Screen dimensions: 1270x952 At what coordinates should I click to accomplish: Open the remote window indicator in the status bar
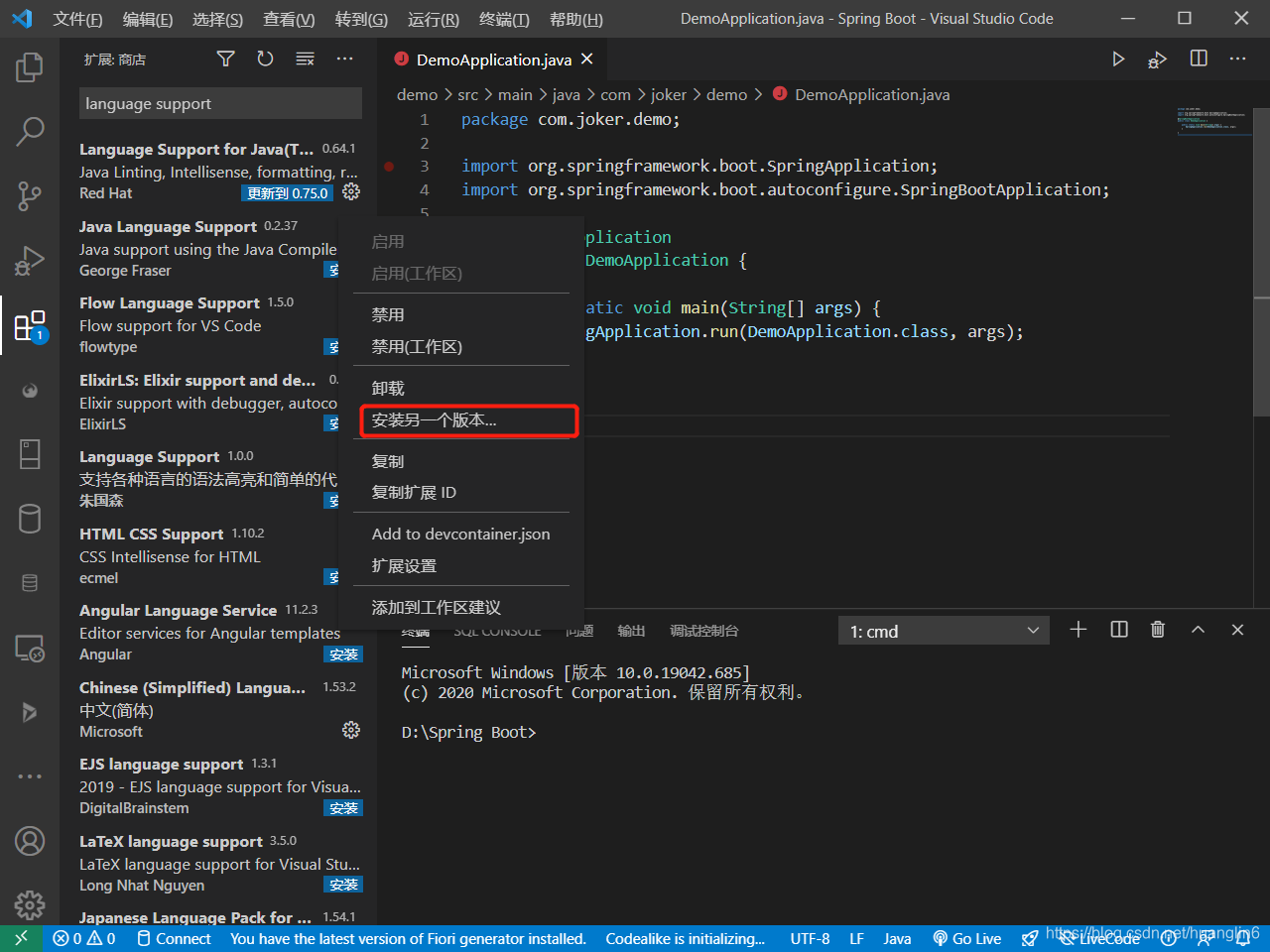[21, 938]
